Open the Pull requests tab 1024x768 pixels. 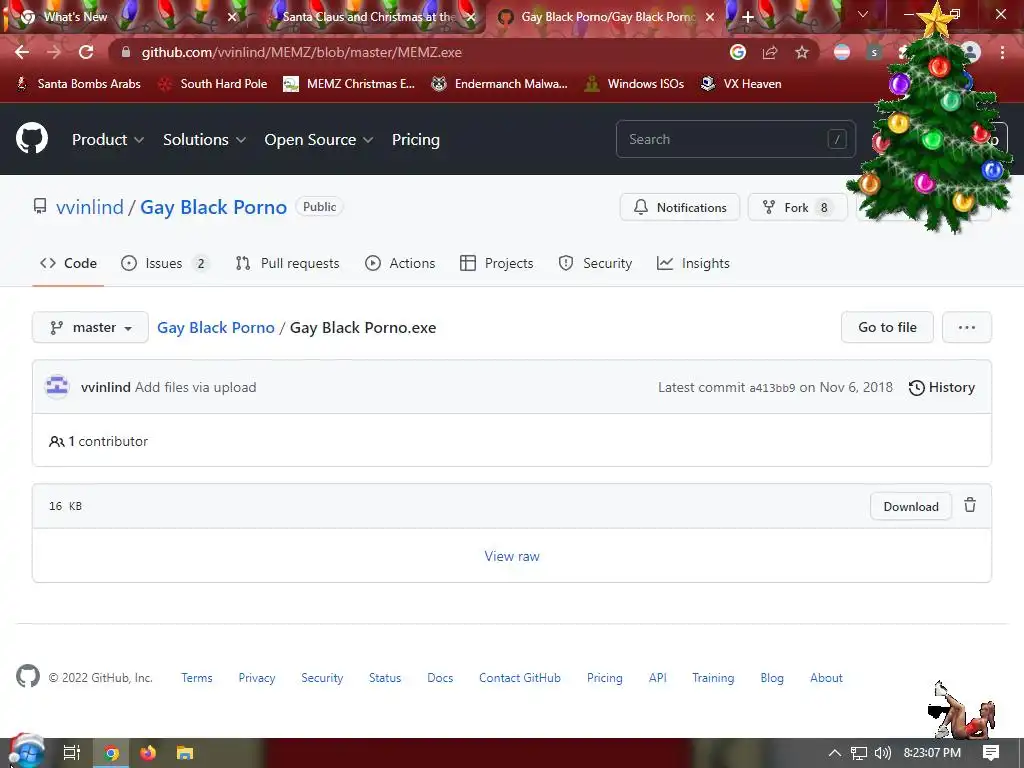[x=287, y=263]
